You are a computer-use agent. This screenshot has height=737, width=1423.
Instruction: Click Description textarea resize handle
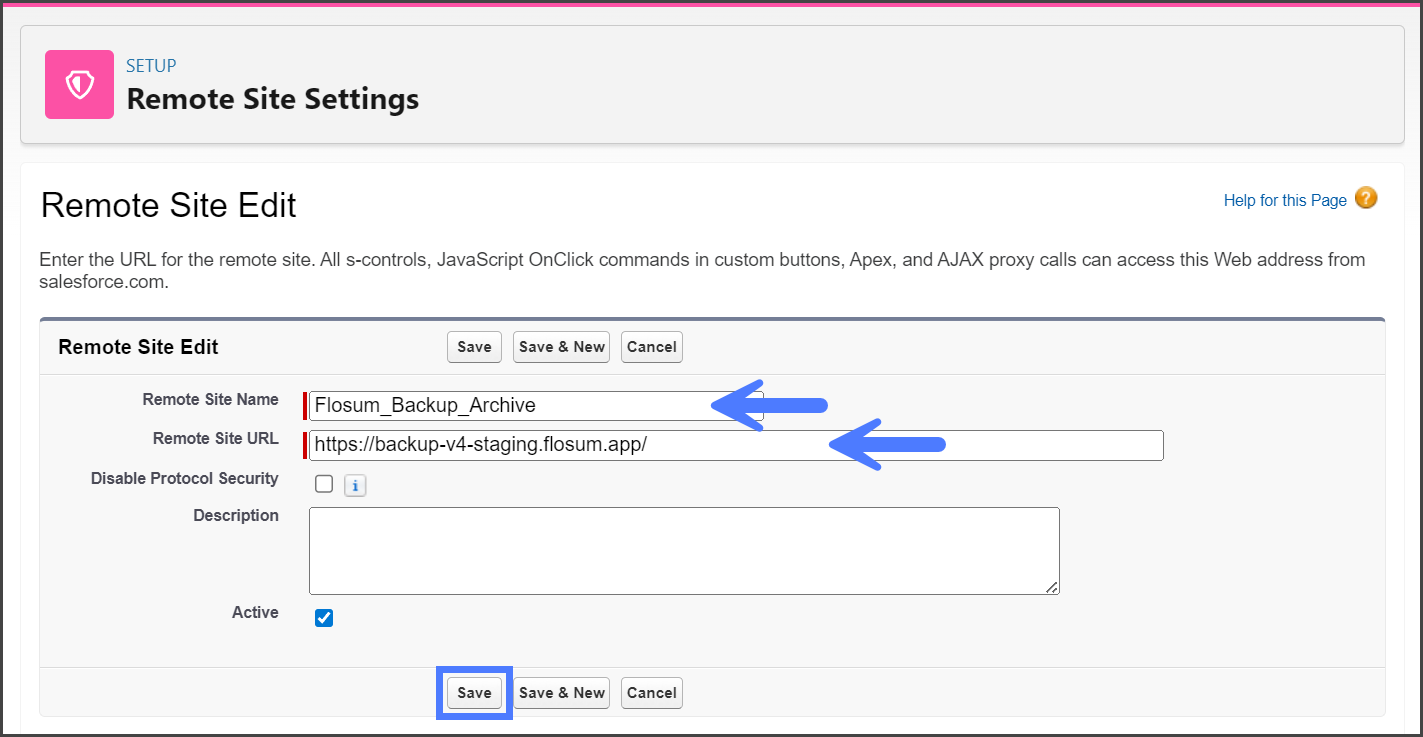tap(1052, 587)
